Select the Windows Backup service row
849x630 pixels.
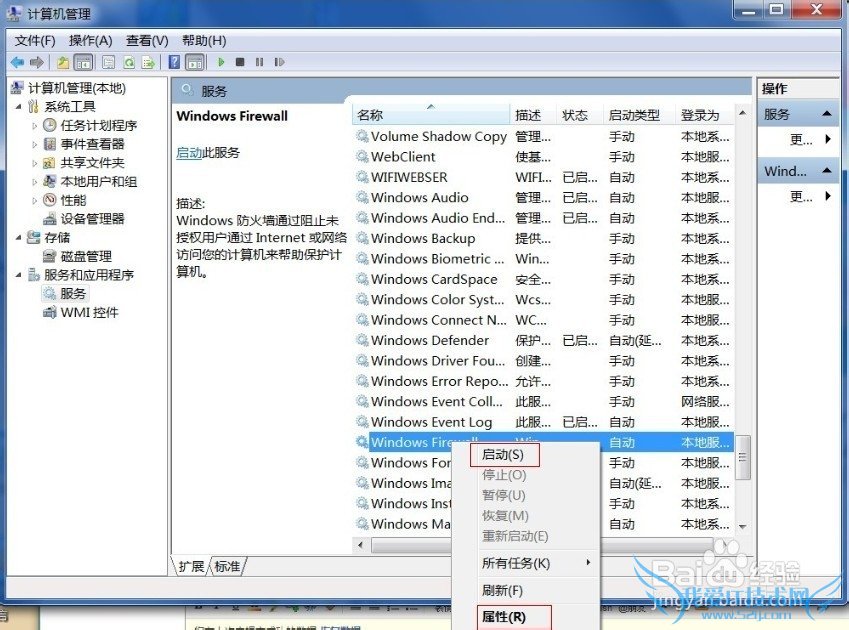[x=543, y=239]
